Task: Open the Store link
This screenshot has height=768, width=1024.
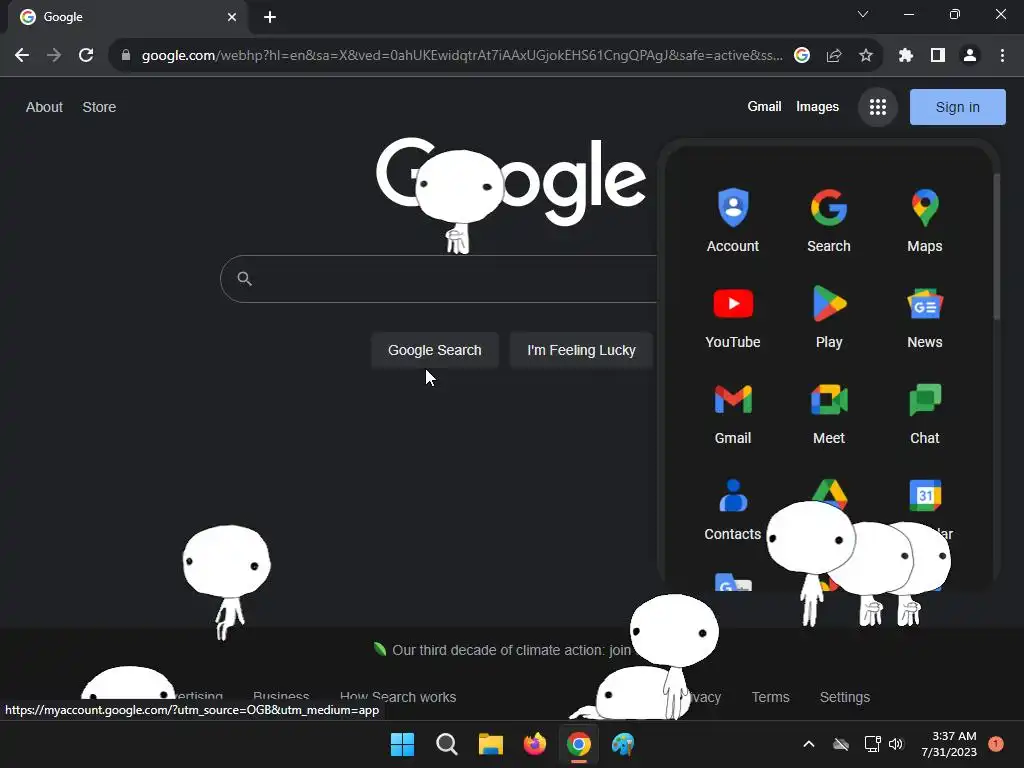Action: coord(99,107)
